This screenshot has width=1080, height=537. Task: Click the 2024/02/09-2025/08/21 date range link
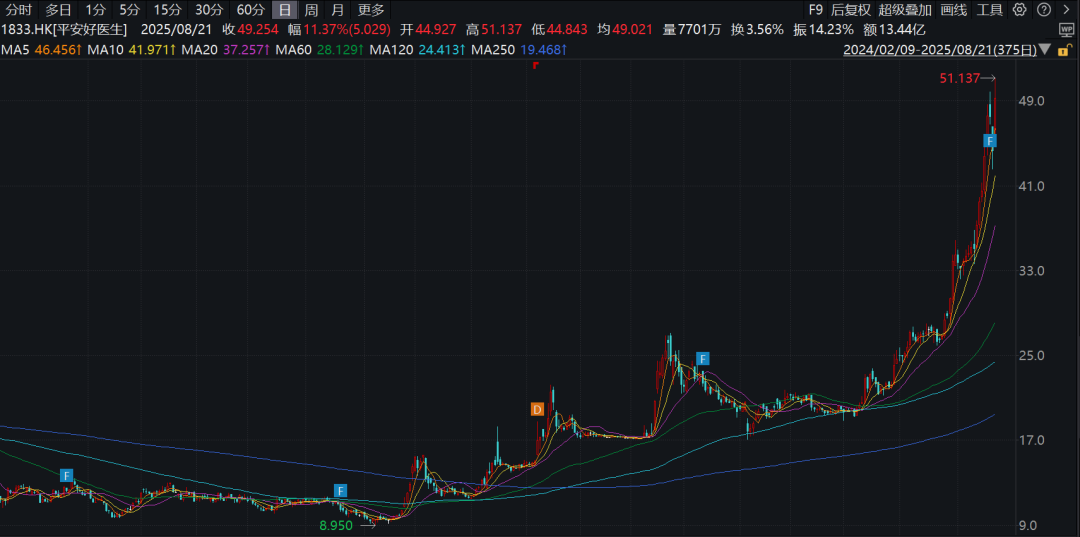pos(941,50)
